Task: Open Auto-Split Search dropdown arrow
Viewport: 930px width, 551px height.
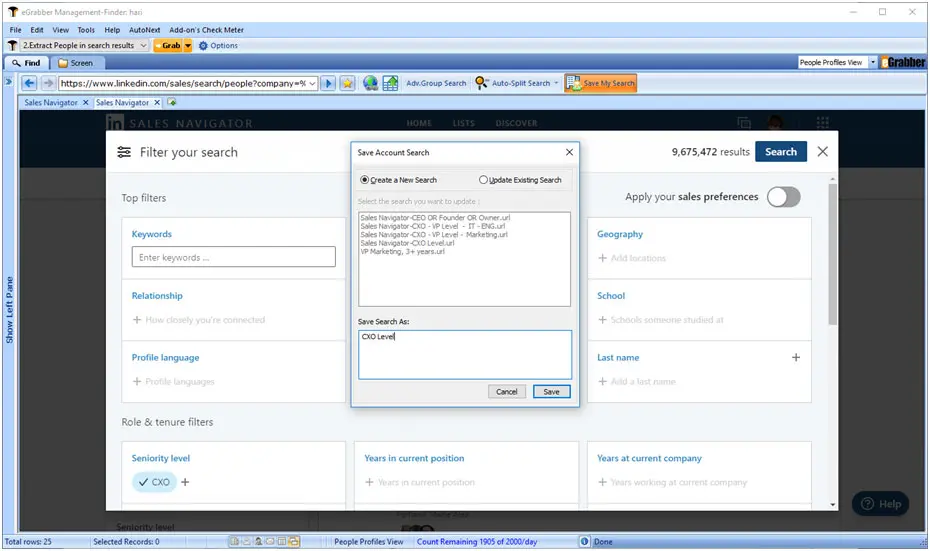Action: tap(556, 84)
